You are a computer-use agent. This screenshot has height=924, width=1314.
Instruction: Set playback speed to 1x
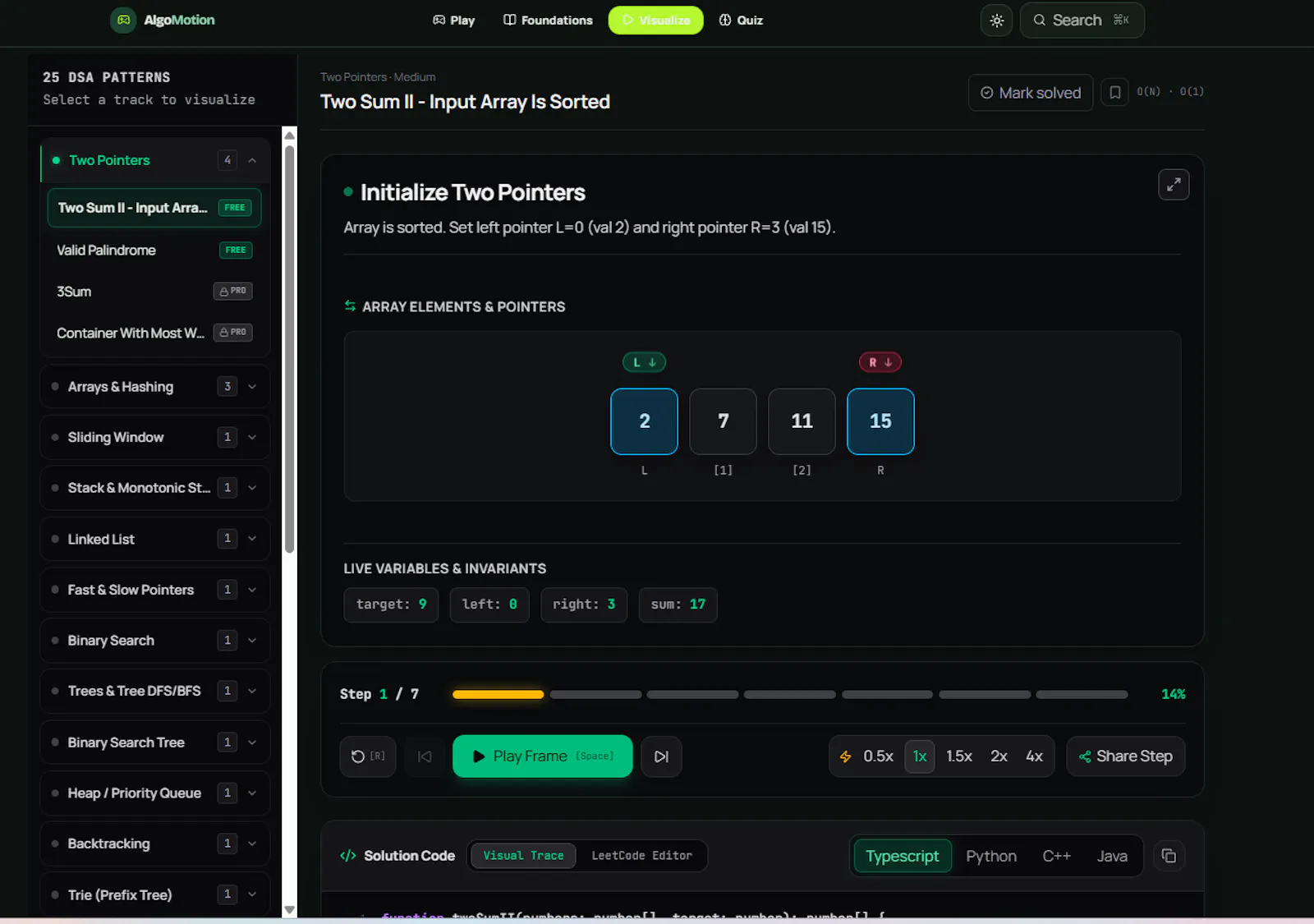tap(920, 756)
